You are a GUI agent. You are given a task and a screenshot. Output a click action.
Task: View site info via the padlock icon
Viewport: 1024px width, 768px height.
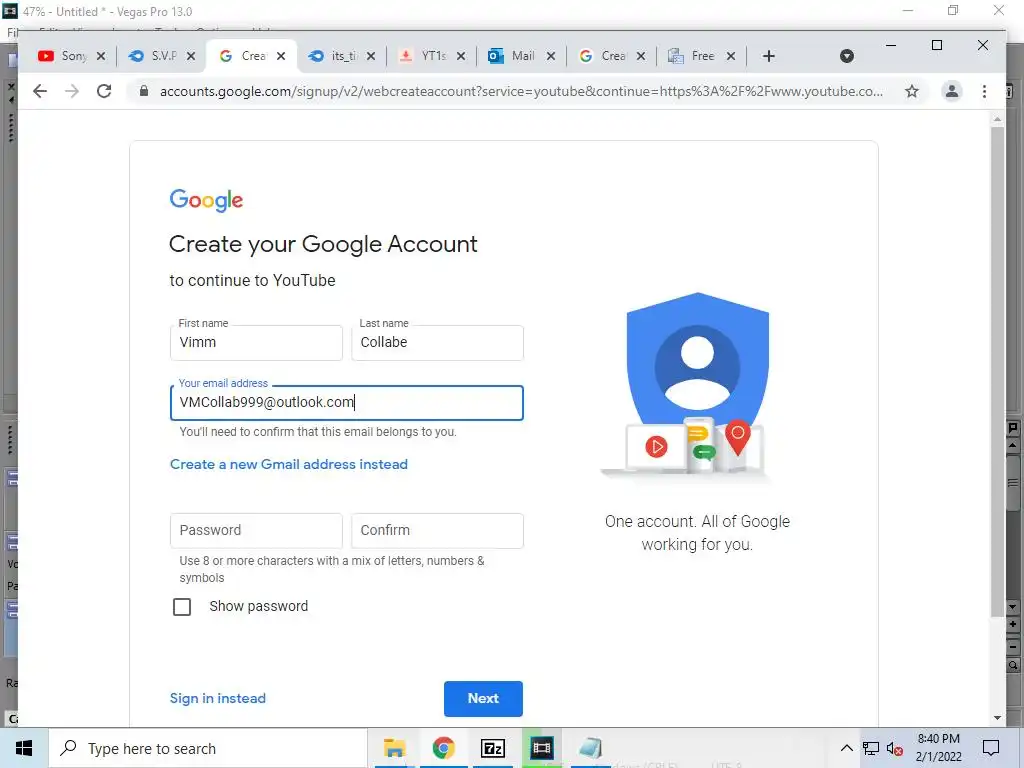point(144,91)
